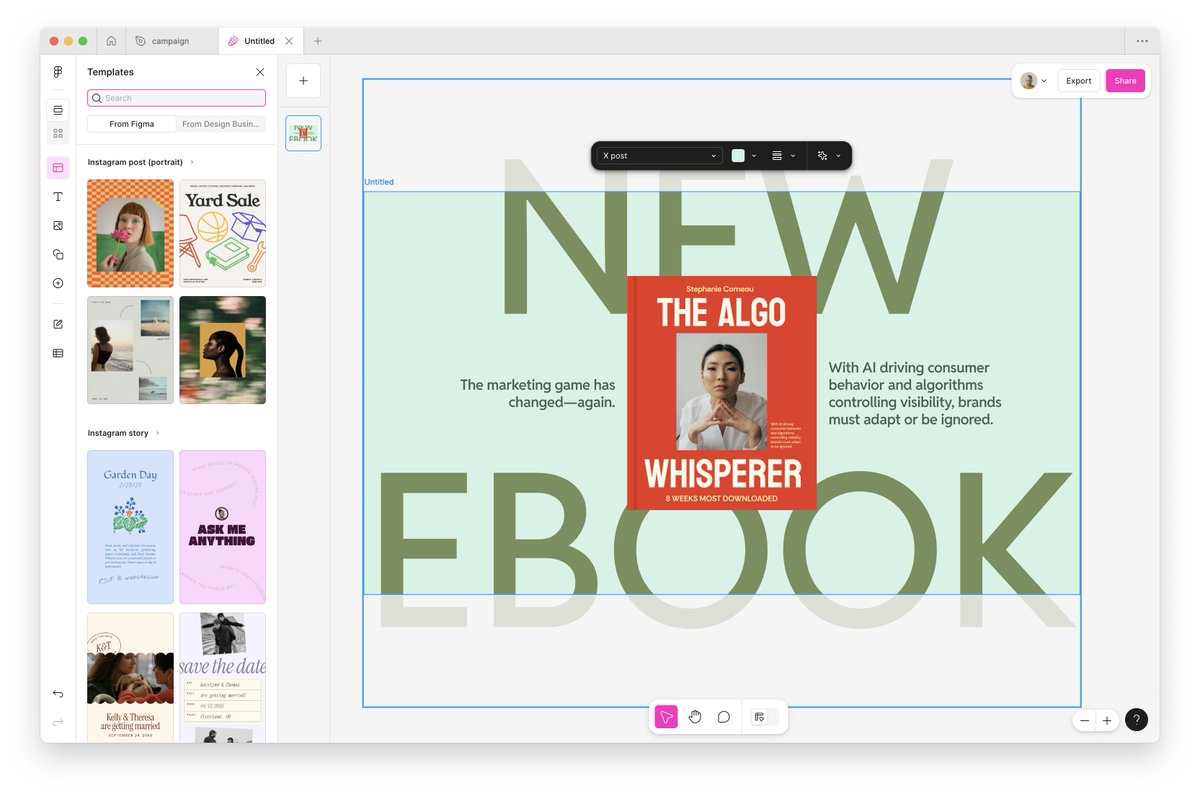Zoom in with the plus button
This screenshot has height=796, width=1200.
pyautogui.click(x=1107, y=720)
